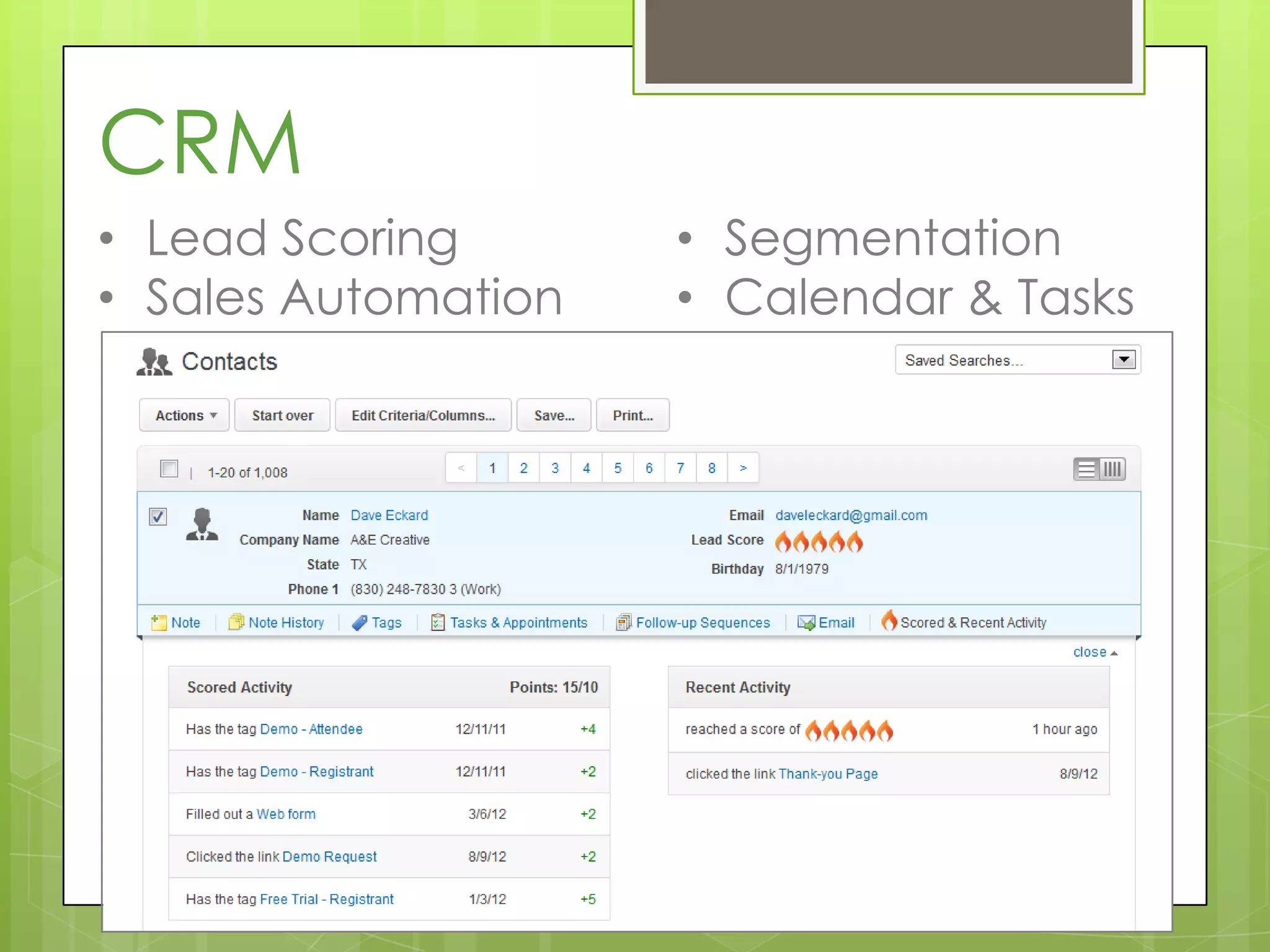Screen dimensions: 1270x952
Task: Open the Demo - Registrant tag link
Action: (317, 772)
